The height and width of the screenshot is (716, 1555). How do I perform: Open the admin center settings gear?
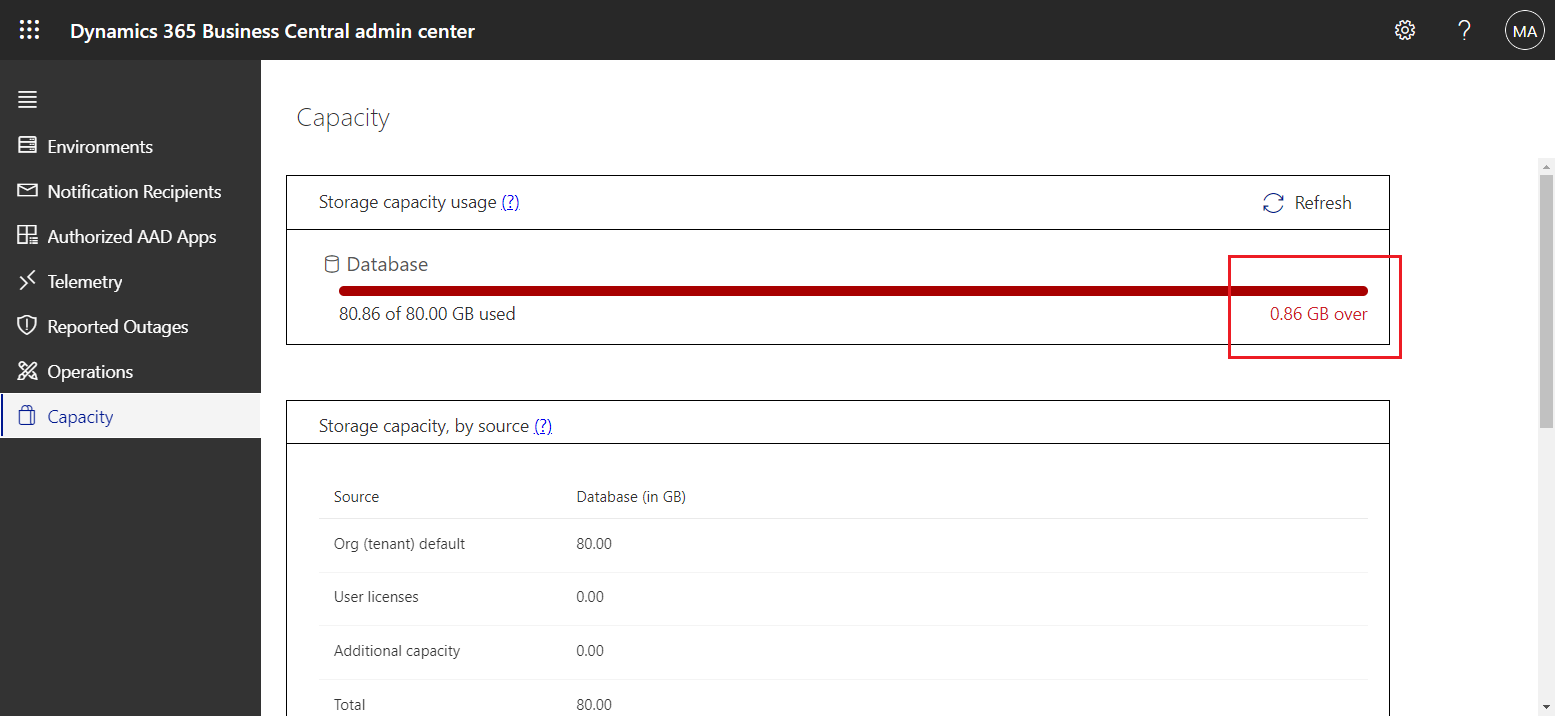1404,29
